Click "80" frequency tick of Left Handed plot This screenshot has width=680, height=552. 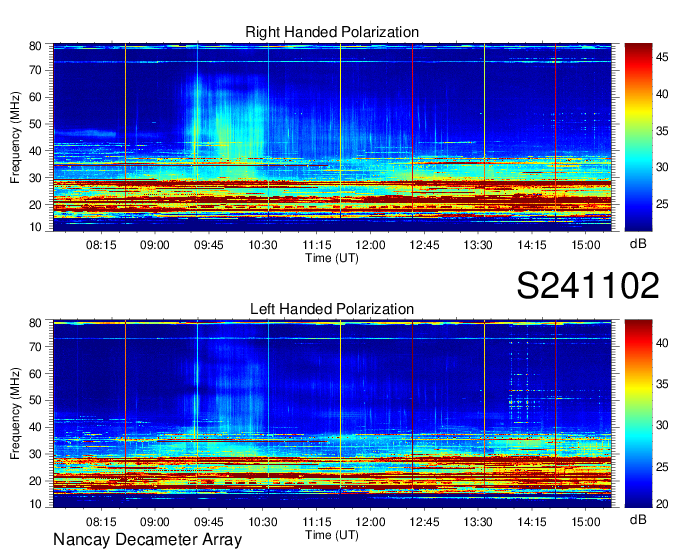35,323
